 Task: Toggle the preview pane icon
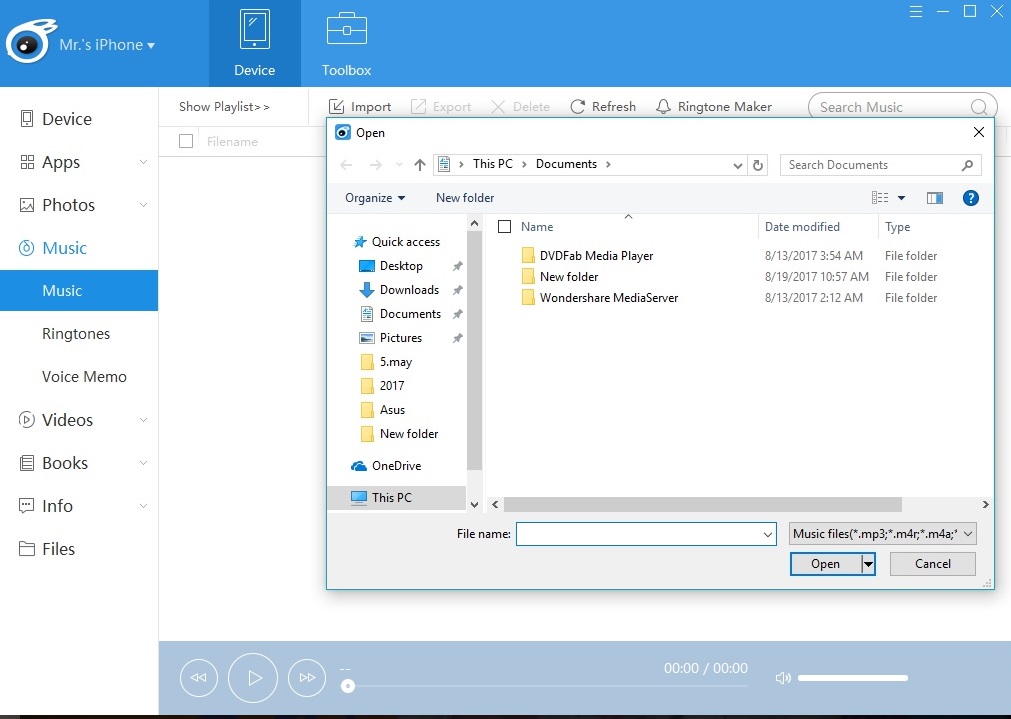coord(935,198)
